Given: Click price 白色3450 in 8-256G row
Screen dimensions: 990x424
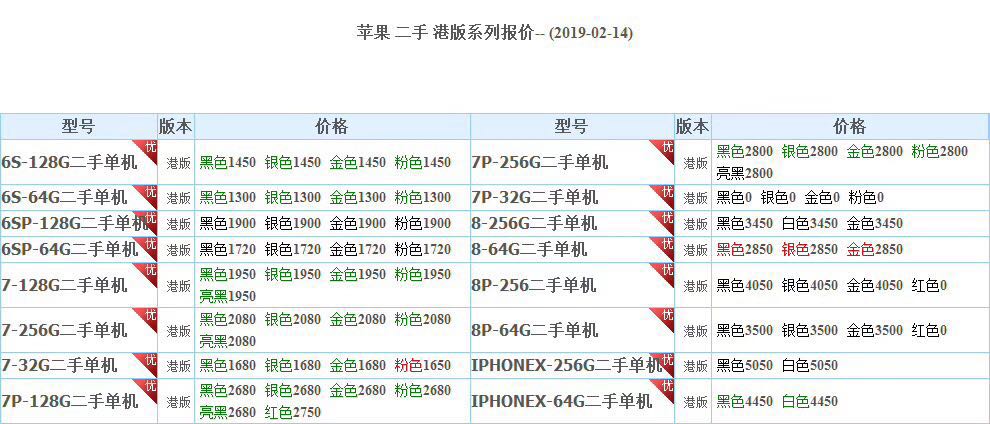Looking at the screenshot, I should 810,223.
